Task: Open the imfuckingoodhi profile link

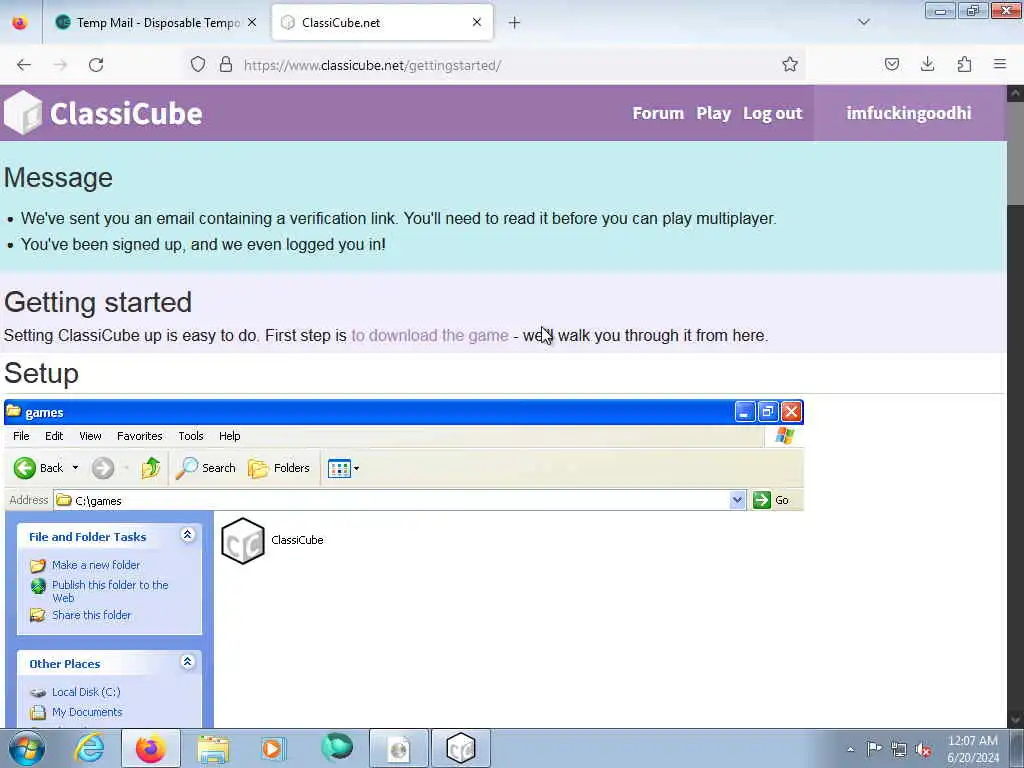Action: coord(908,113)
